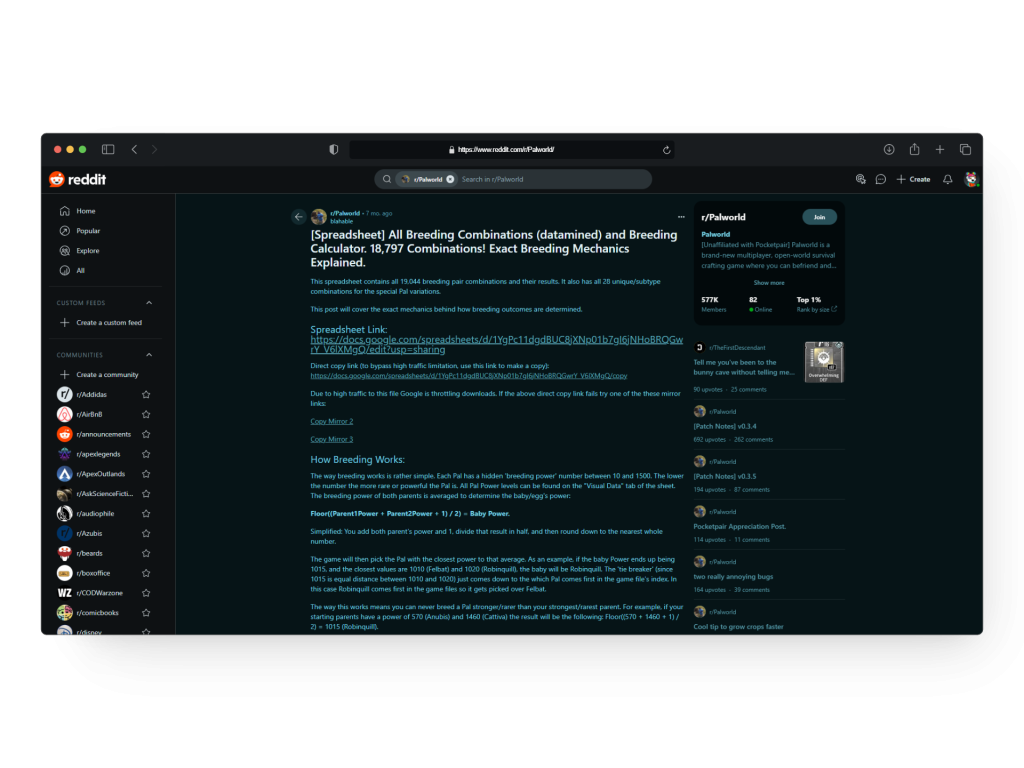The height and width of the screenshot is (768, 1024).
Task: Favorite r/audiophile with star
Action: click(146, 514)
